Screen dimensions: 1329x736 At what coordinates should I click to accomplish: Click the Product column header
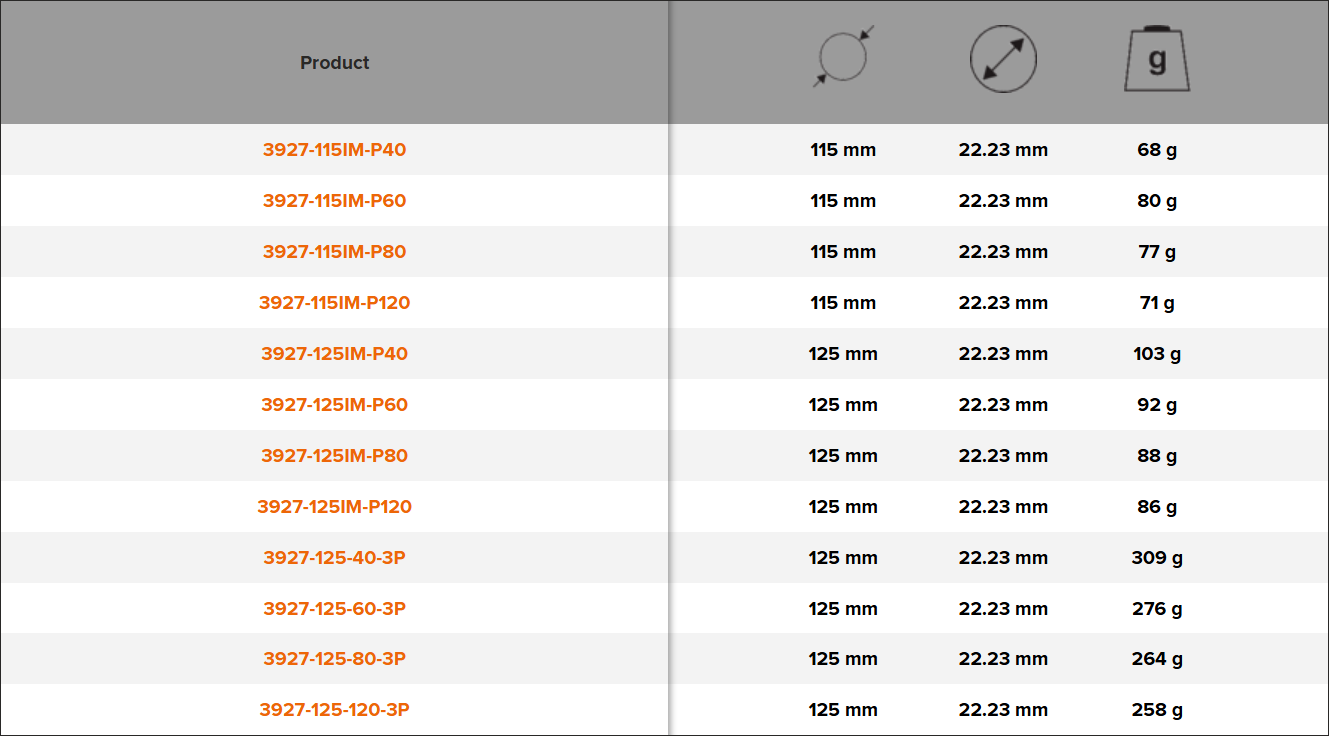click(x=335, y=63)
